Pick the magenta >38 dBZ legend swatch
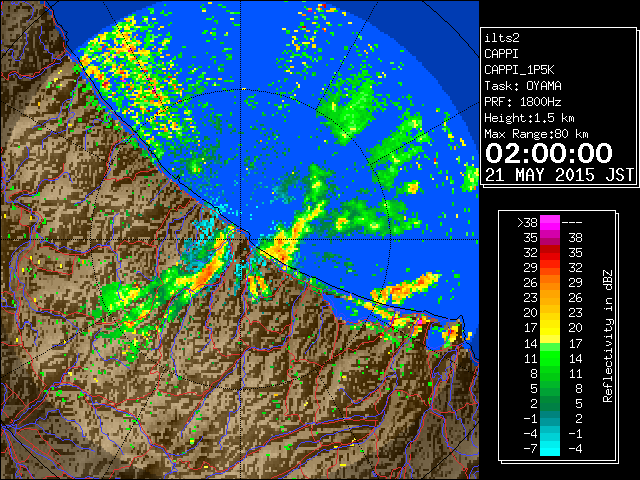The width and height of the screenshot is (640, 480). [x=550, y=222]
